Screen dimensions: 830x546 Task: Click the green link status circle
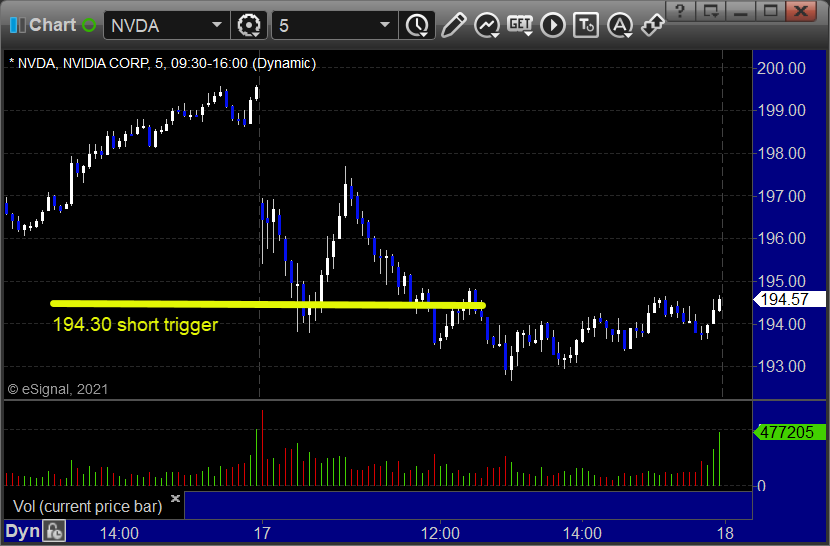[x=89, y=25]
